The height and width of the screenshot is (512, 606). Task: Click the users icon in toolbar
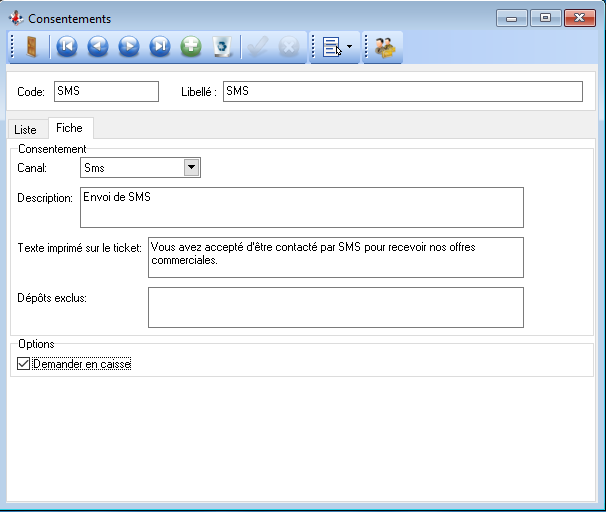pos(385,47)
